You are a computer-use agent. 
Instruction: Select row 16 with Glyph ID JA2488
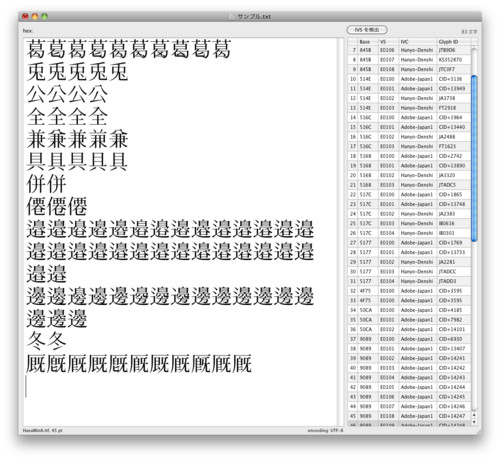click(409, 137)
